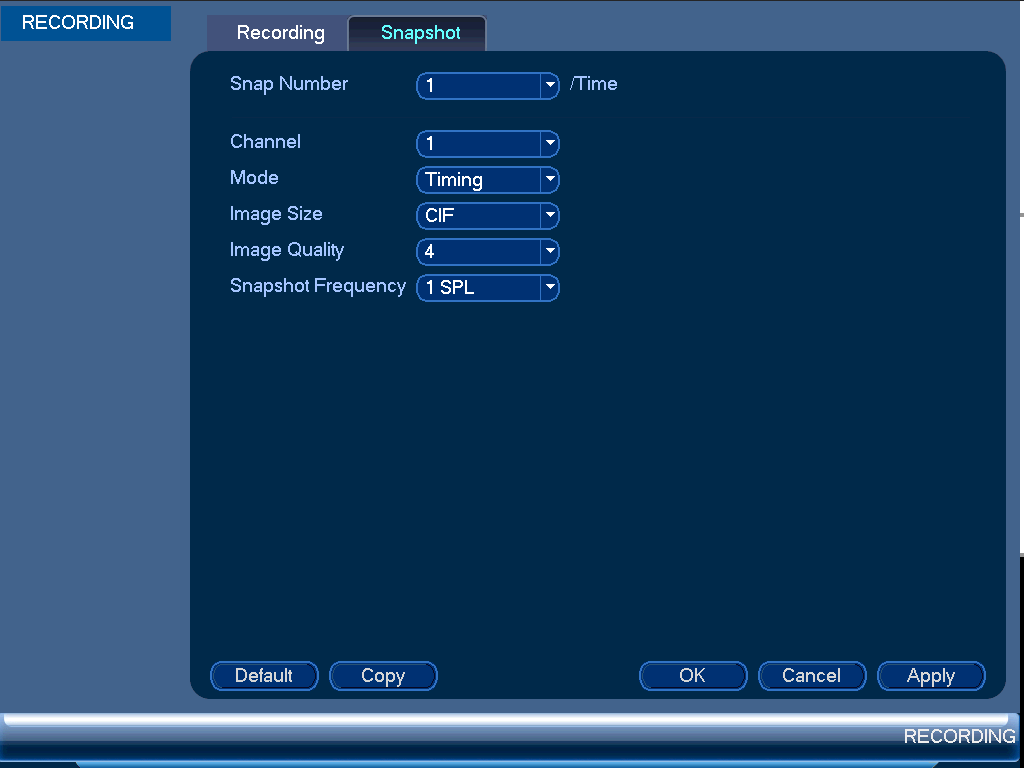Click the "/Time" unit text
Viewport: 1024px width, 768px height.
[x=594, y=84]
